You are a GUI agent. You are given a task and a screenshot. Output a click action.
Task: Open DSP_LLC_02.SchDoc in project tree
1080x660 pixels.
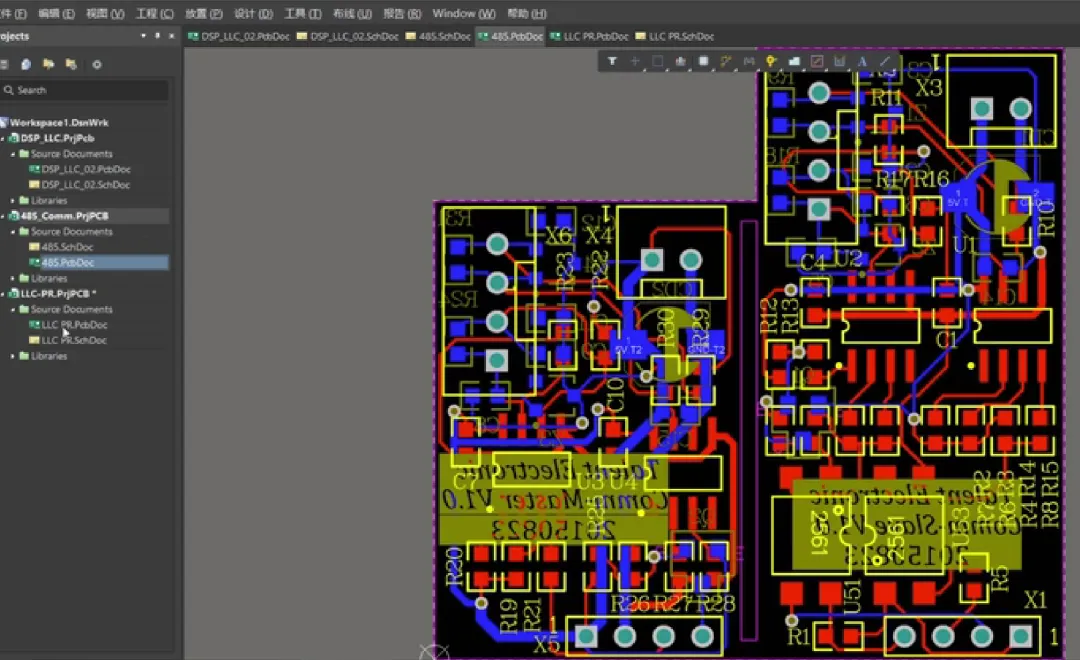click(x=85, y=185)
